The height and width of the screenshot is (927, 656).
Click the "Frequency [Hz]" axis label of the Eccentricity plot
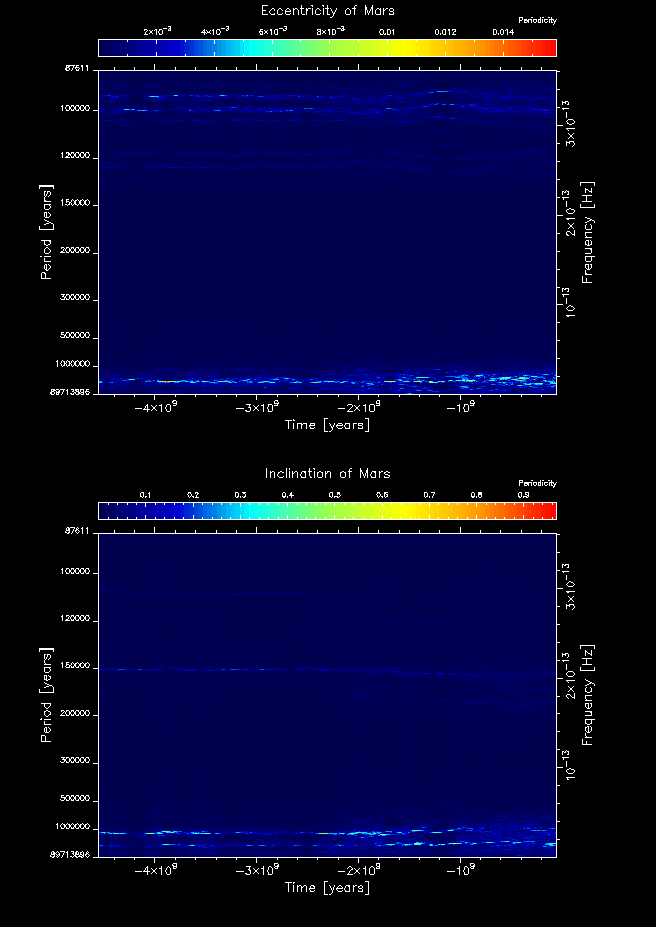(588, 231)
